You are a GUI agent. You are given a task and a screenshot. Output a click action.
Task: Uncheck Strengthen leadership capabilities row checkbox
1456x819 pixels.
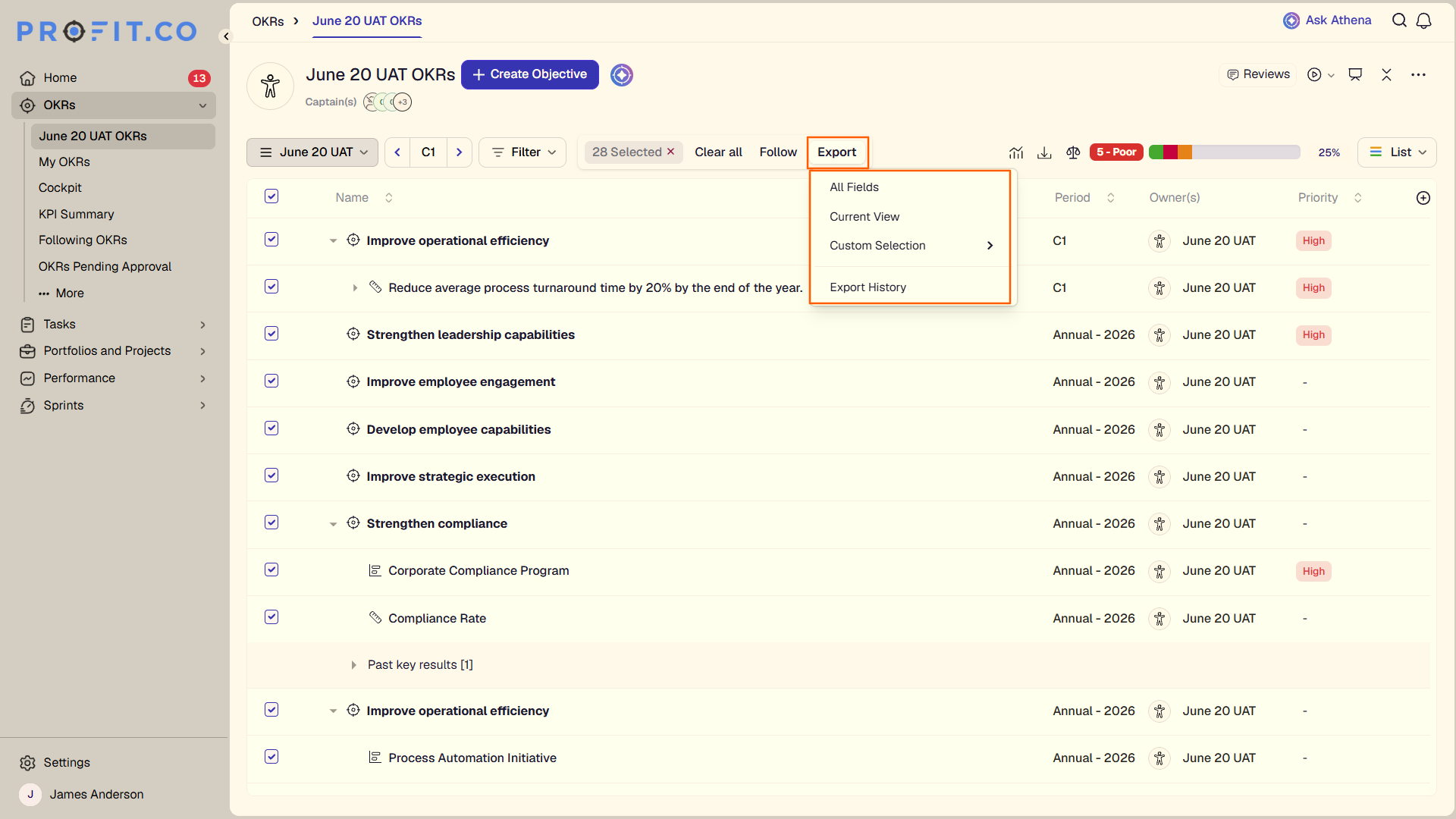point(271,334)
